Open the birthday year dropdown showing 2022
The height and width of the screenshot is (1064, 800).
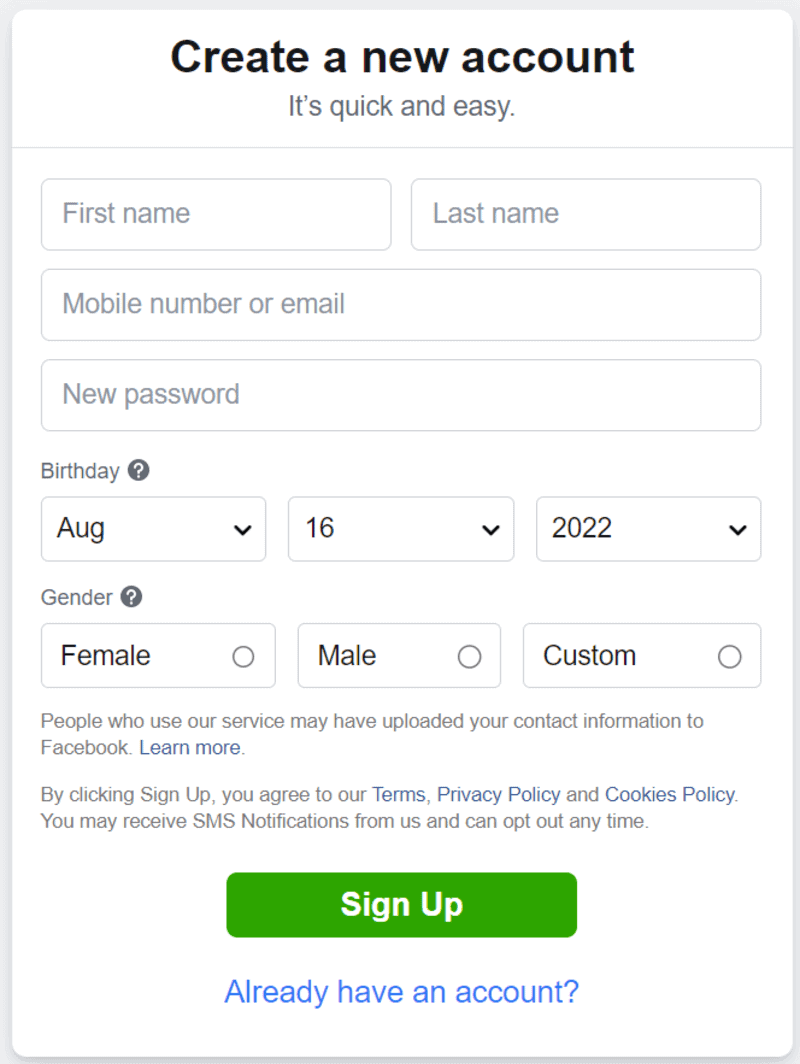pos(648,529)
